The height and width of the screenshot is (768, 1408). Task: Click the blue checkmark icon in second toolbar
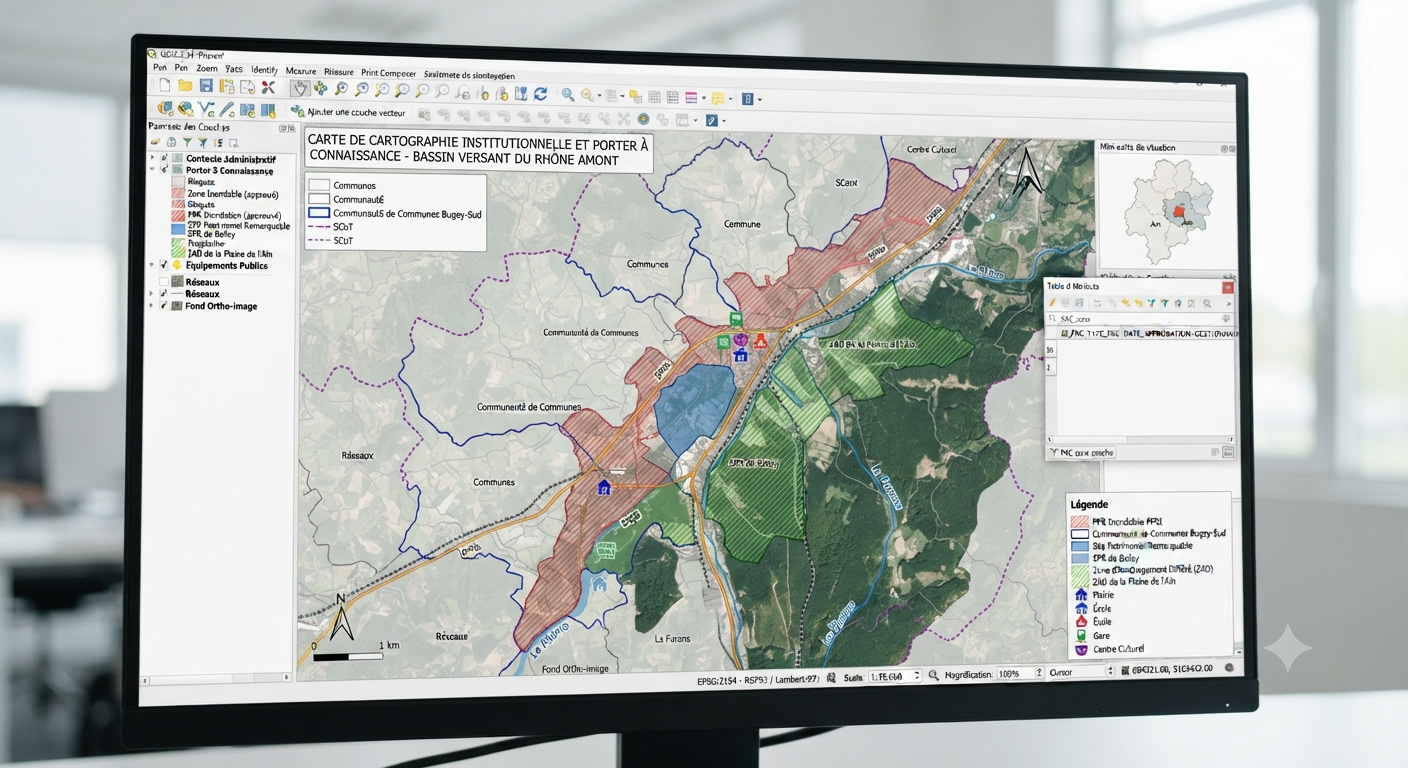[x=712, y=120]
